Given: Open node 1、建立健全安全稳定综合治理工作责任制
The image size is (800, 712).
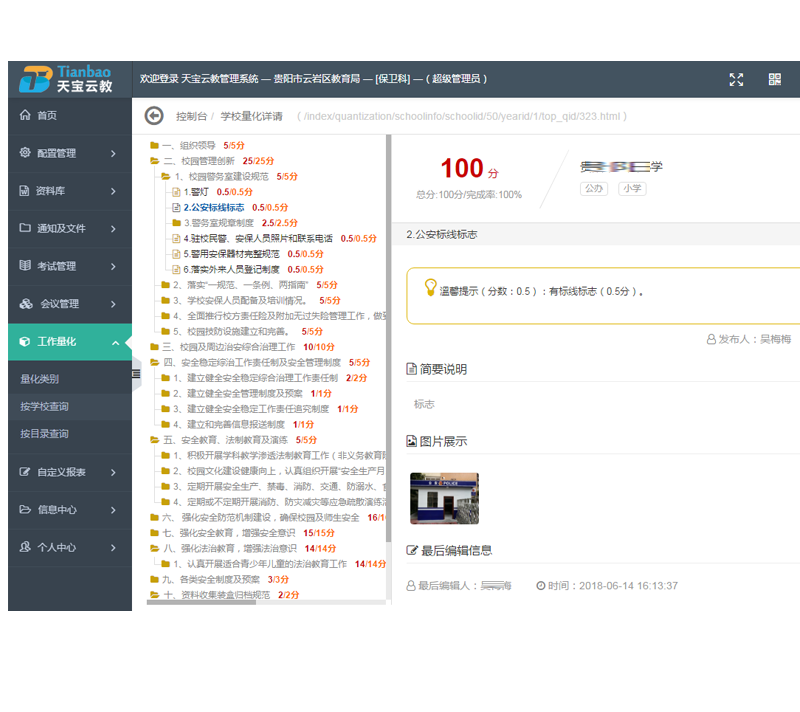Looking at the screenshot, I should 255,378.
